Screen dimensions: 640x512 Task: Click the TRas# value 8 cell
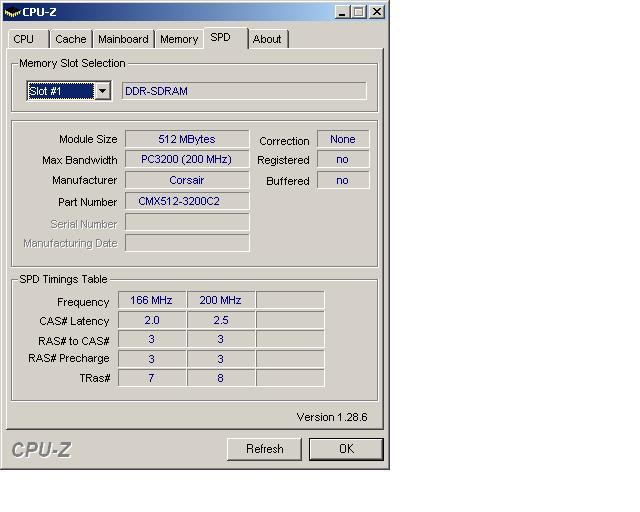tap(221, 378)
